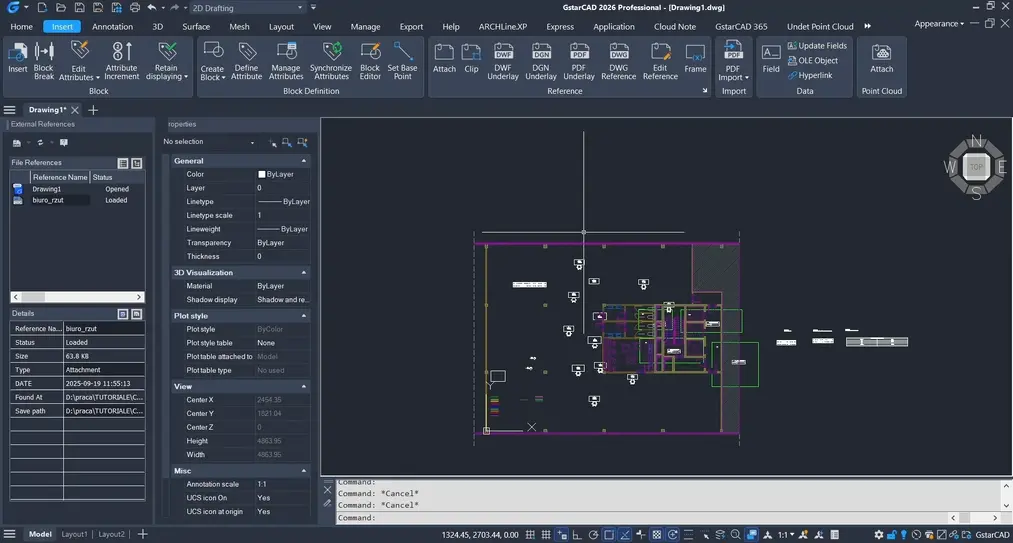Click the Hyperlink button
Image resolution: width=1013 pixels, height=543 pixels.
tap(809, 76)
